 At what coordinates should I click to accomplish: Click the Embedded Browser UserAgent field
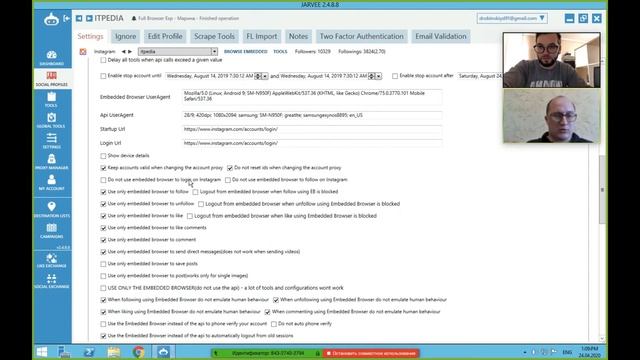pyautogui.click(x=312, y=96)
